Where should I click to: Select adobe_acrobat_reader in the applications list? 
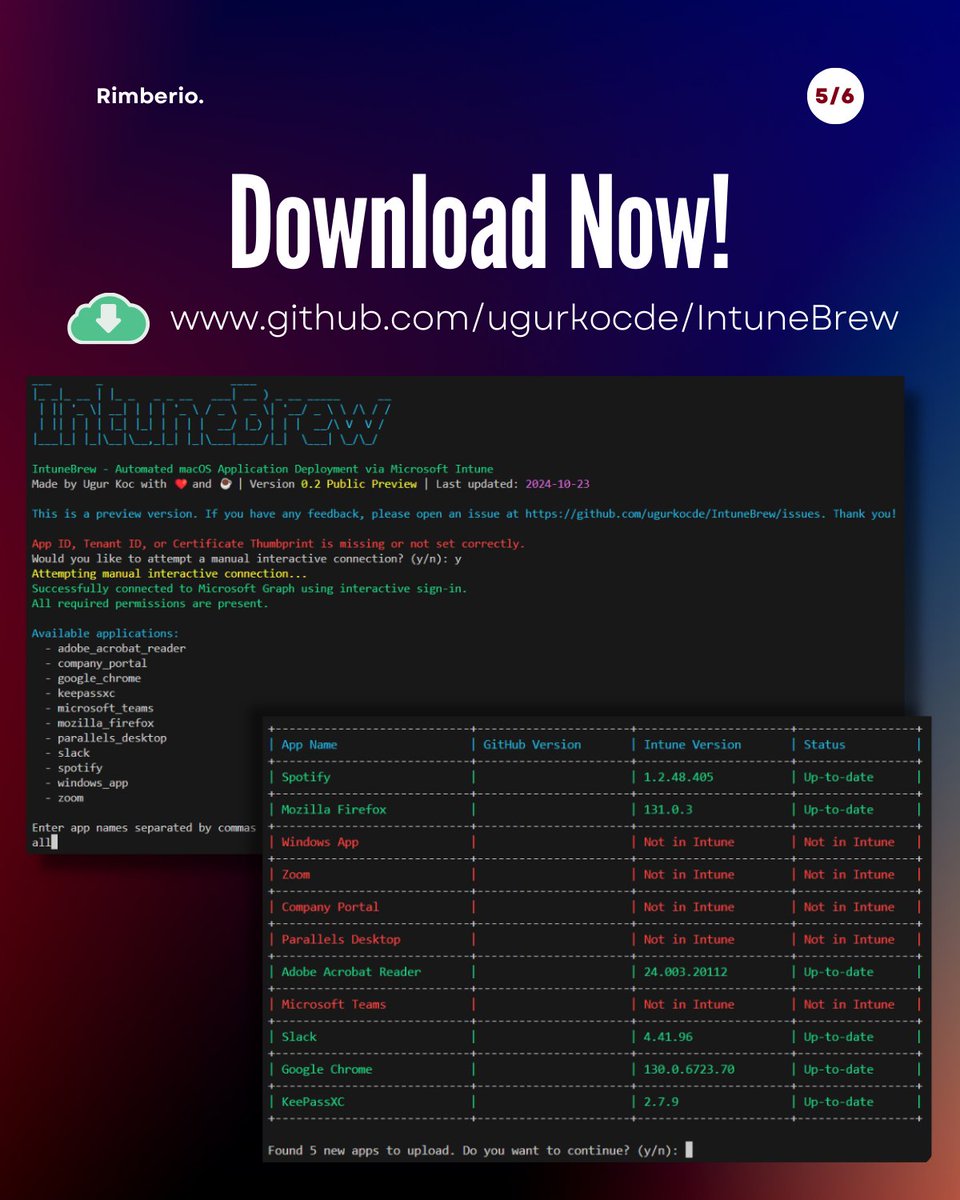click(x=121, y=648)
